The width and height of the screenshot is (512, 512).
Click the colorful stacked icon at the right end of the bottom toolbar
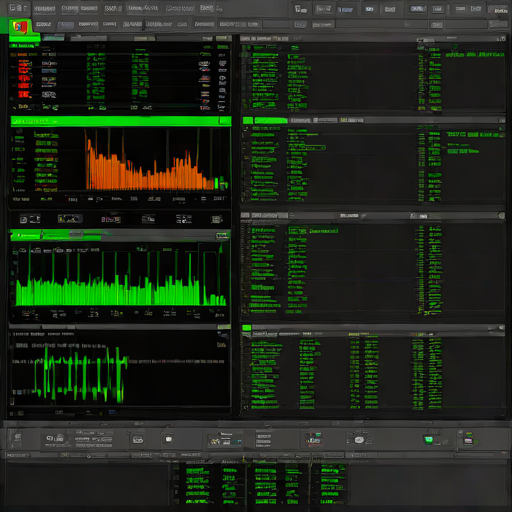point(468,439)
